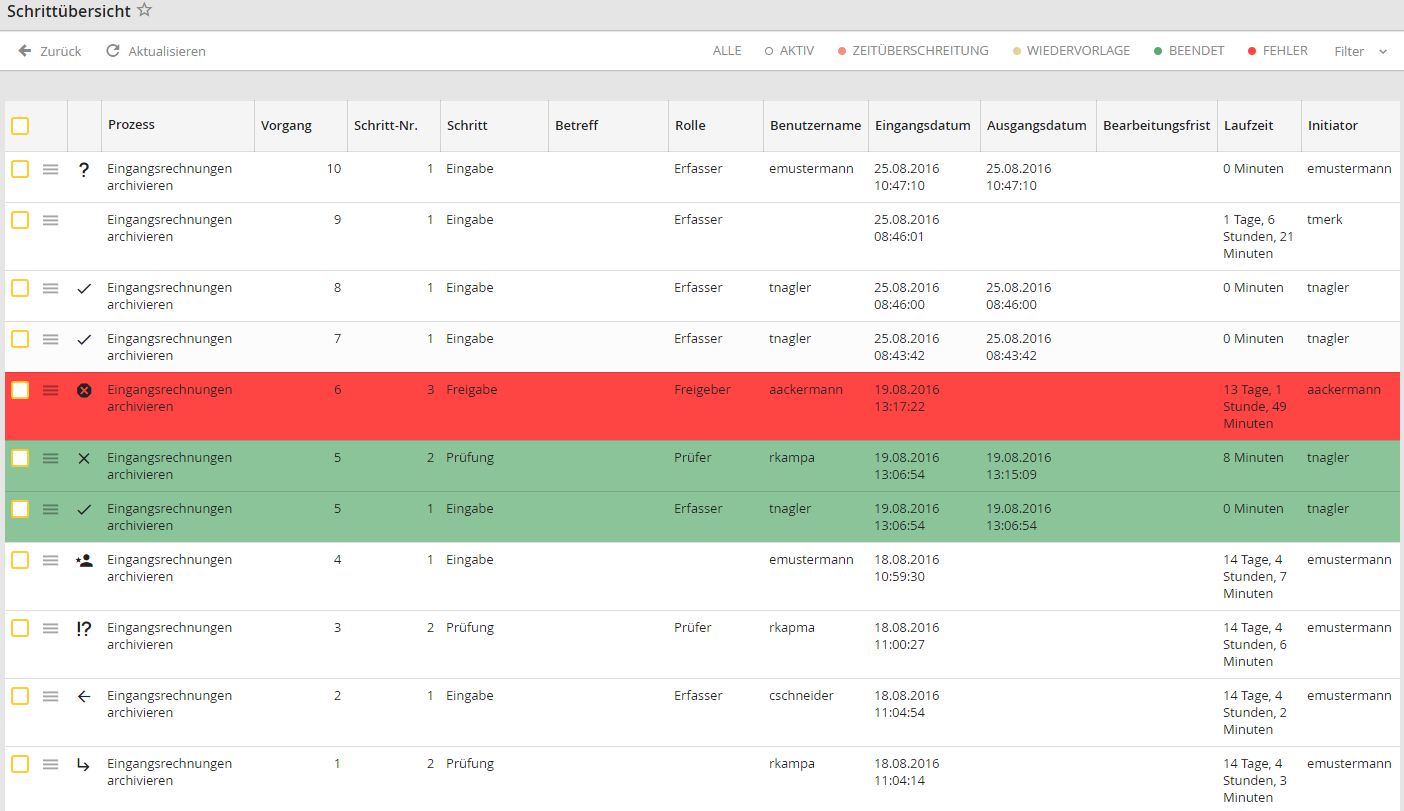Click the left arrow status icon for Vorgang 2
Screen dimensions: 1404x811
click(84, 696)
